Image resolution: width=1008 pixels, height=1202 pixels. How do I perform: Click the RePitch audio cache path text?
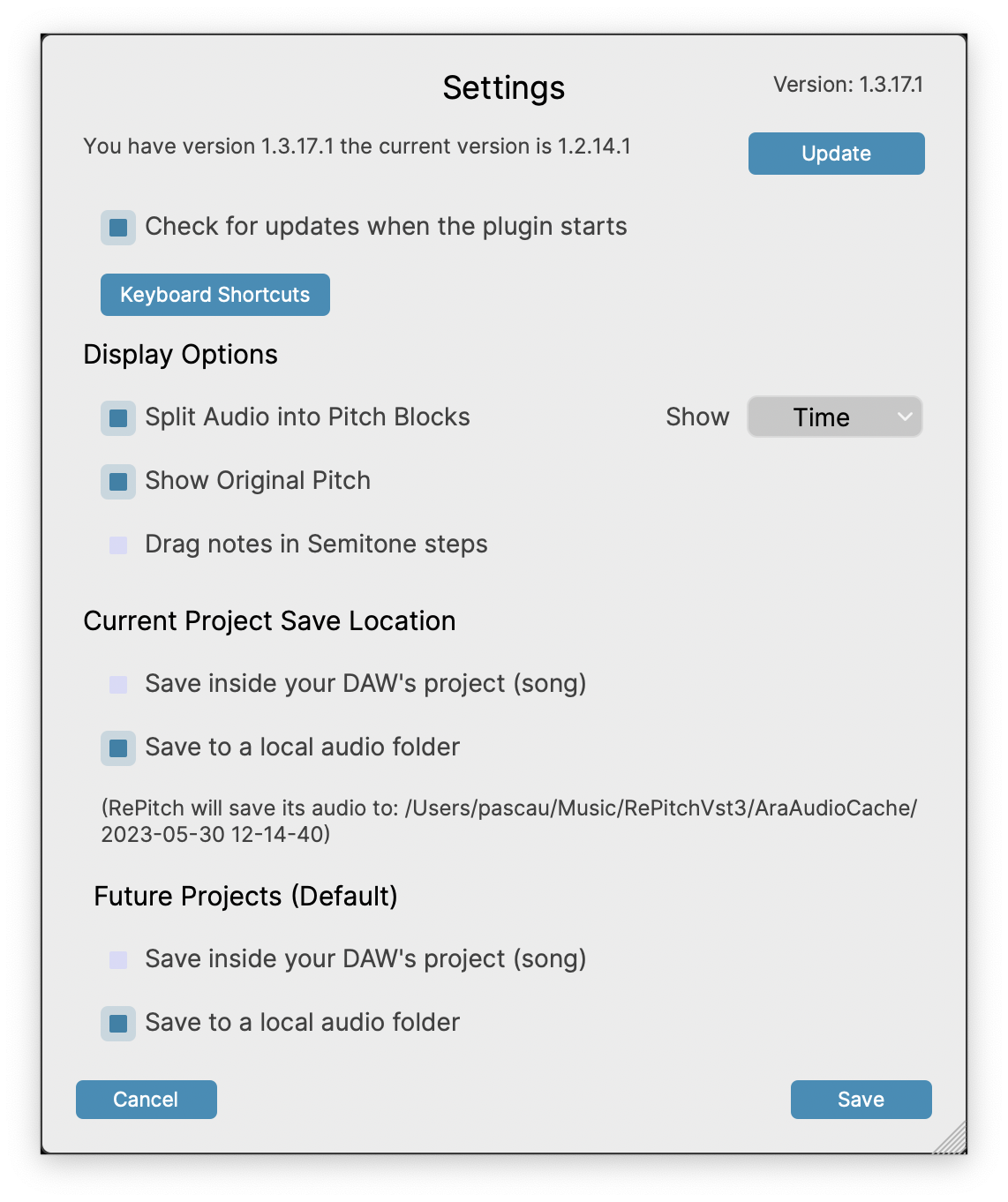pyautogui.click(x=508, y=821)
